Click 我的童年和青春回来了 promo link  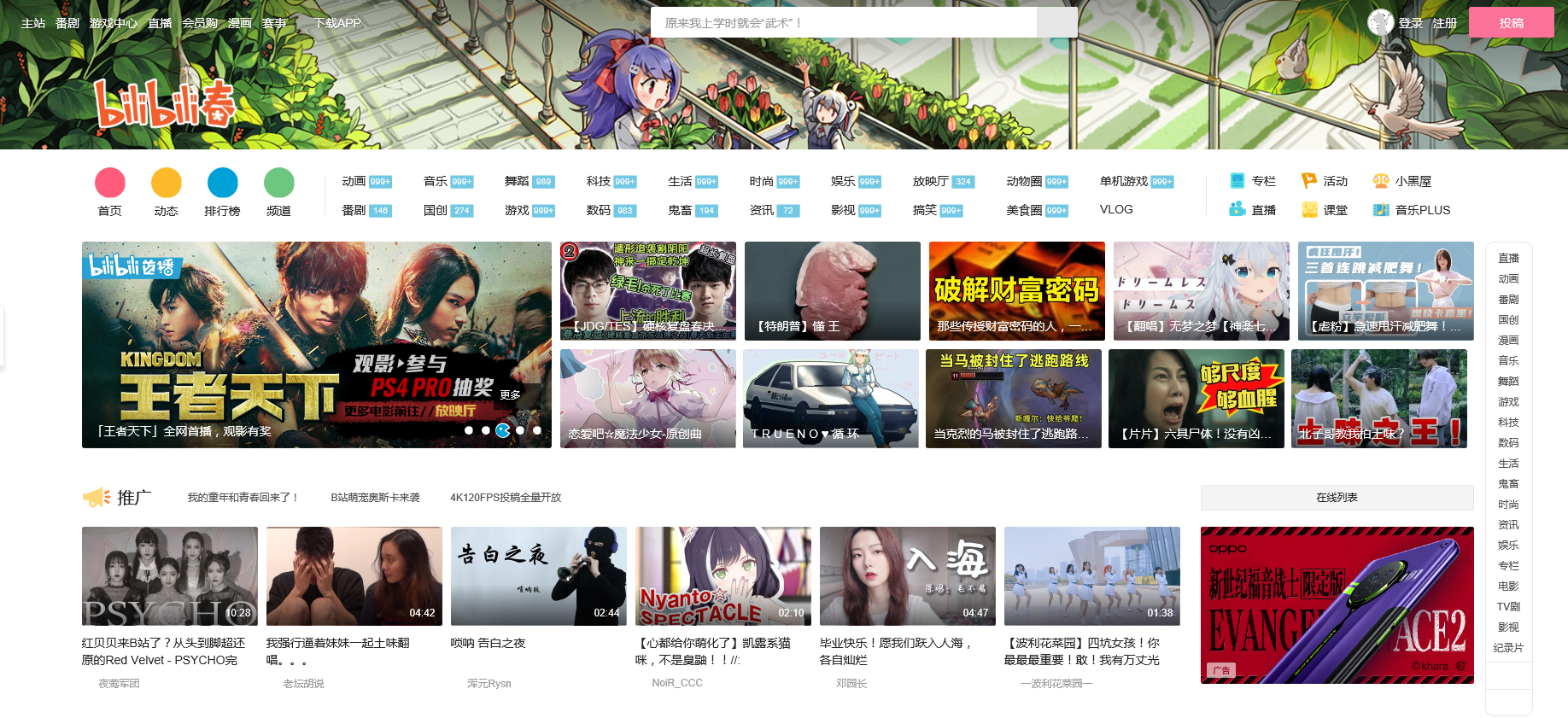point(243,497)
